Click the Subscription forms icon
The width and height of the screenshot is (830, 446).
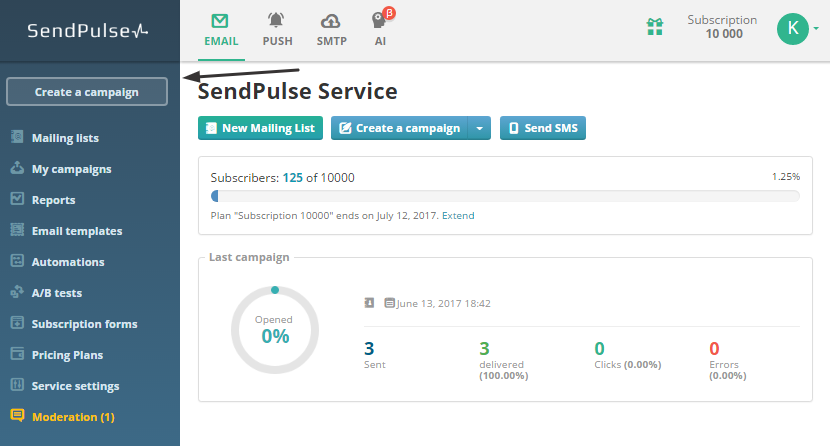coord(17,323)
